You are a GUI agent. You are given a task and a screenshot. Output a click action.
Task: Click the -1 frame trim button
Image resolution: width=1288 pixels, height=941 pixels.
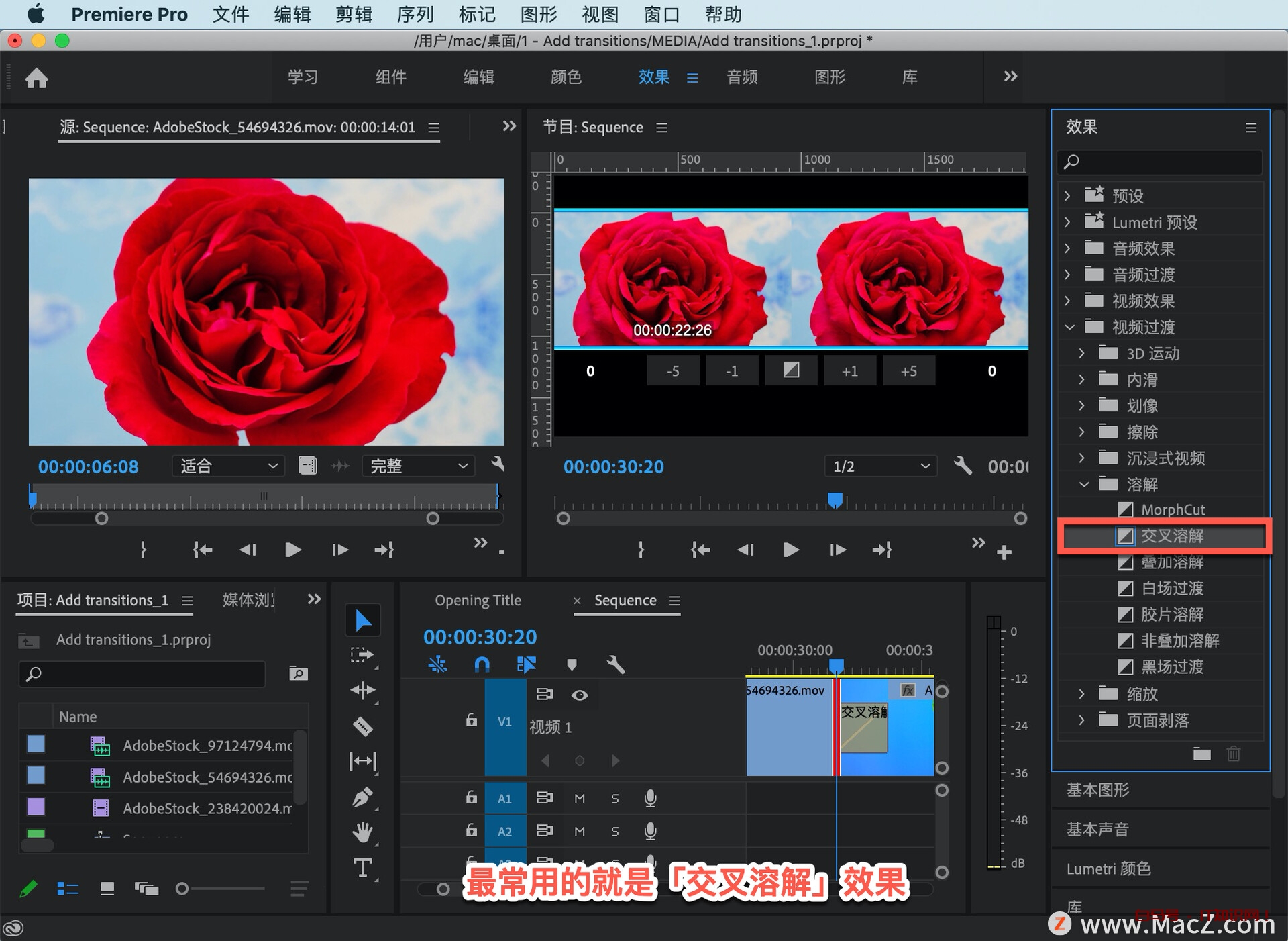pos(731,371)
